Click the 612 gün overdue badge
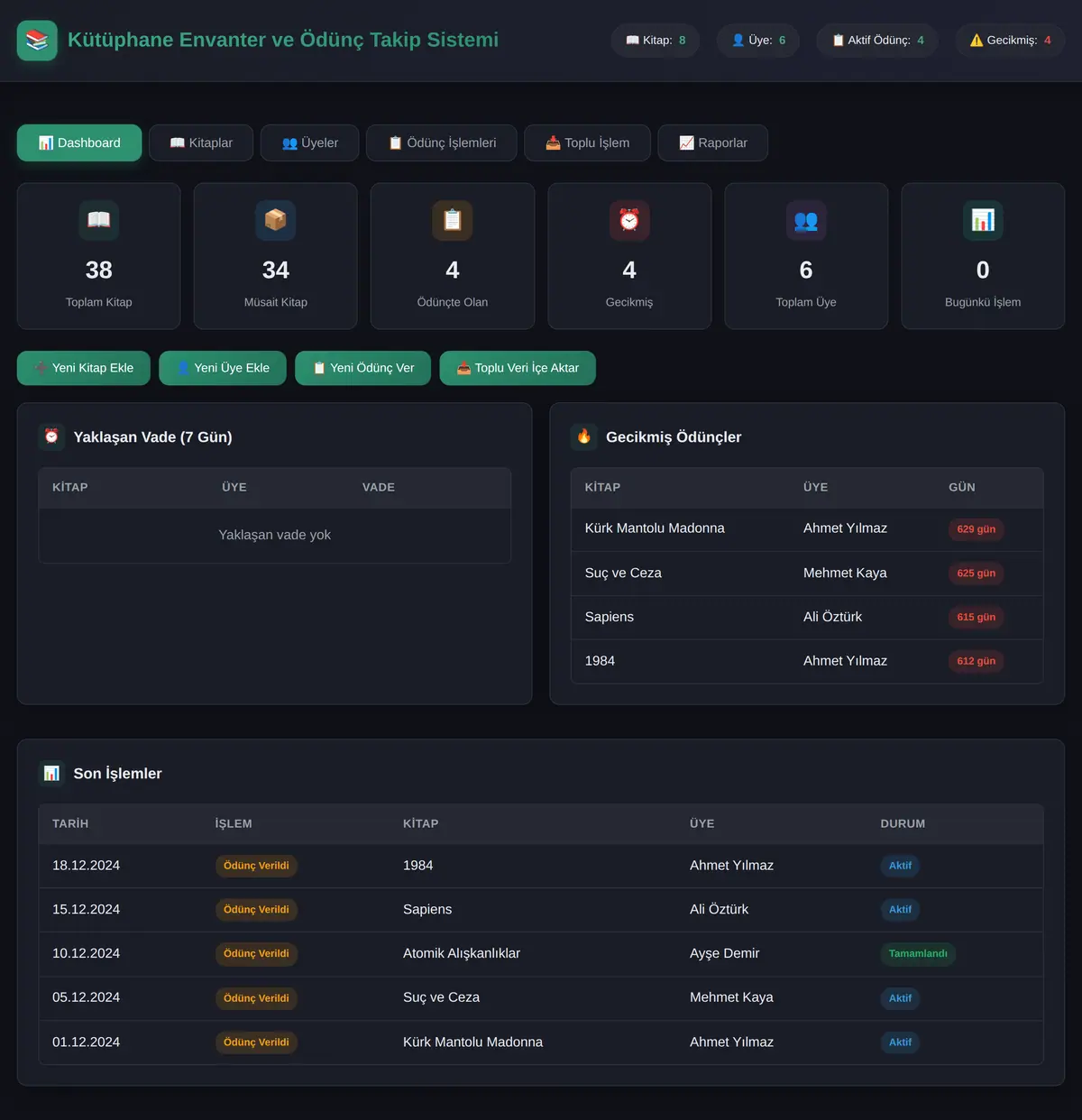Viewport: 1082px width, 1120px height. 977,662
